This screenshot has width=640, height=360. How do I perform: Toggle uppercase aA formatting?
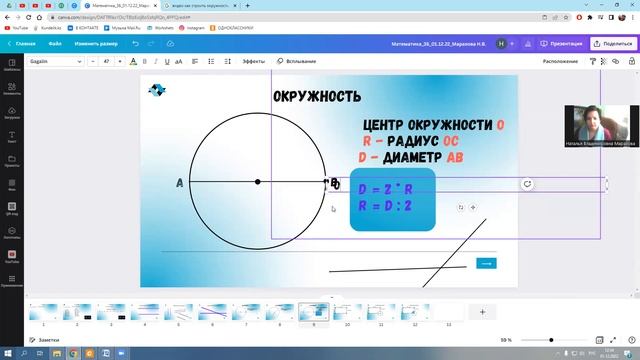tap(178, 61)
